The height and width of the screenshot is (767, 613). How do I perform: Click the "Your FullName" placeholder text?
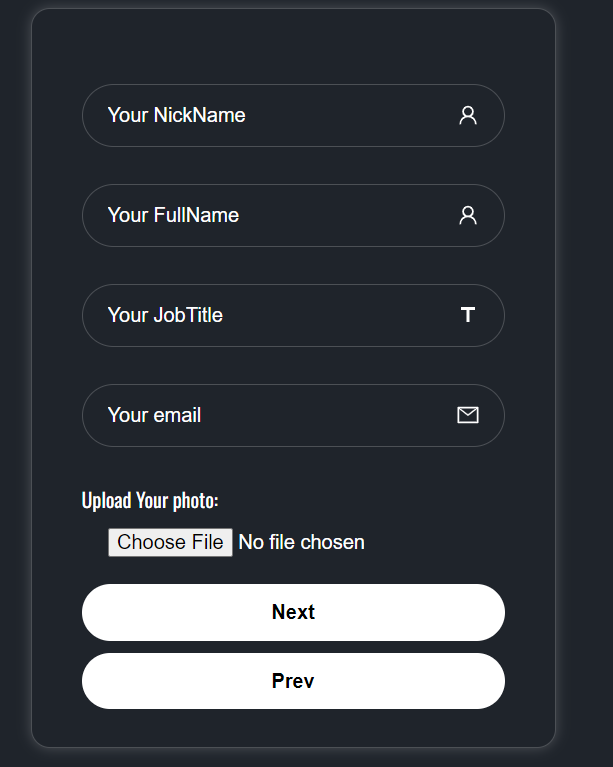click(x=173, y=215)
